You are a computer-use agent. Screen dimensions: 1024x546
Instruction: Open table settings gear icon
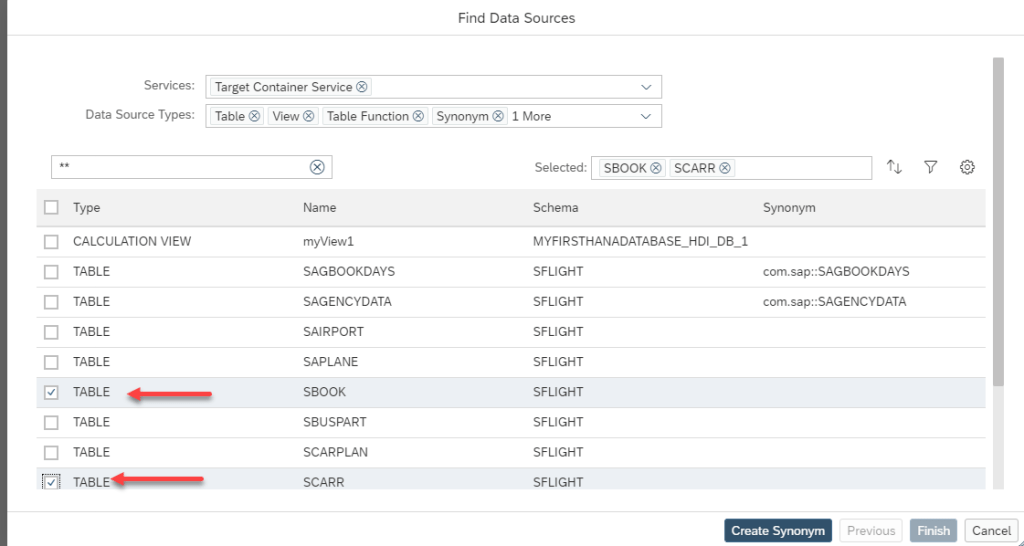click(967, 168)
